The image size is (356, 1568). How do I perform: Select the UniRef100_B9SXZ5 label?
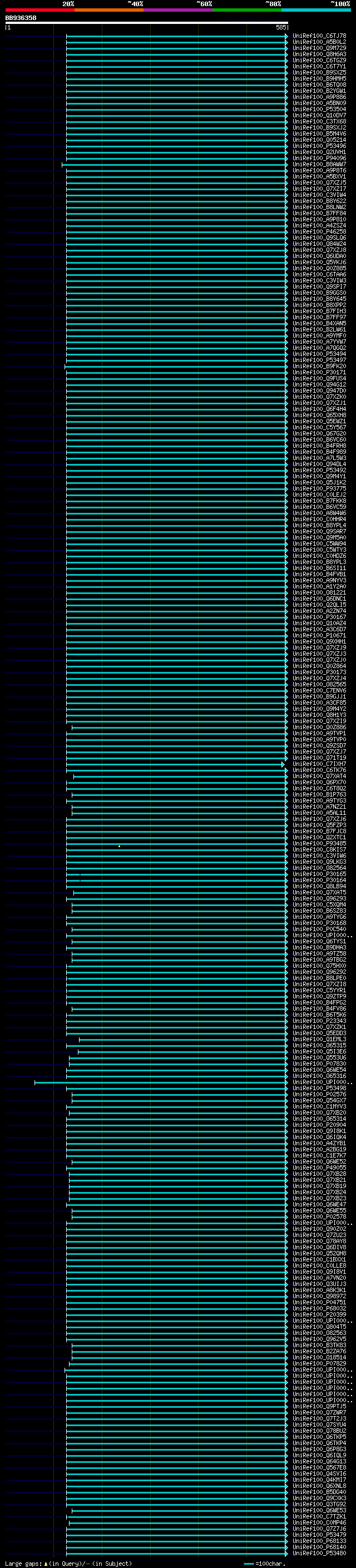click(x=319, y=72)
